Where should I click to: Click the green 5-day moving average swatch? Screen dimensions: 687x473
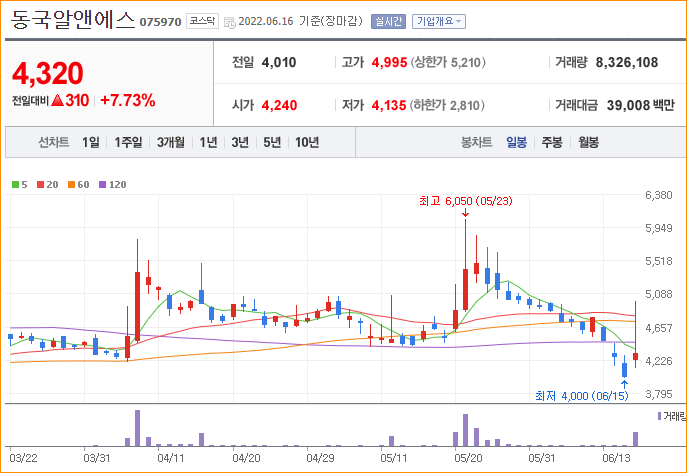point(15,185)
